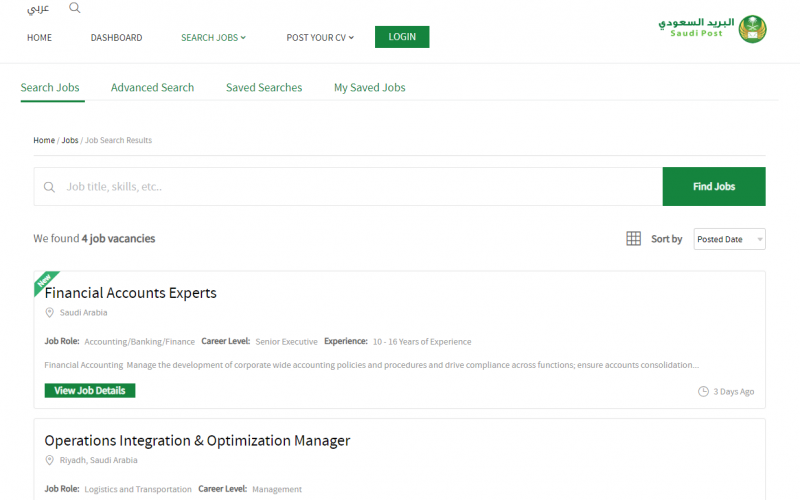
Task: Toggle the grid view icon
Action: tap(633, 239)
